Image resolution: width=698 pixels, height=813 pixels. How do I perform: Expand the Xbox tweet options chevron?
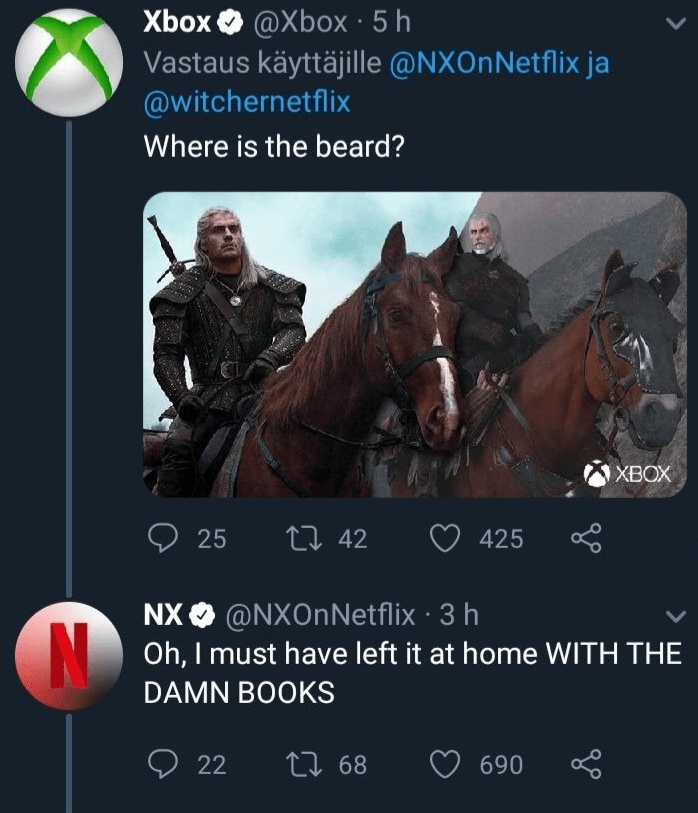pos(674,28)
